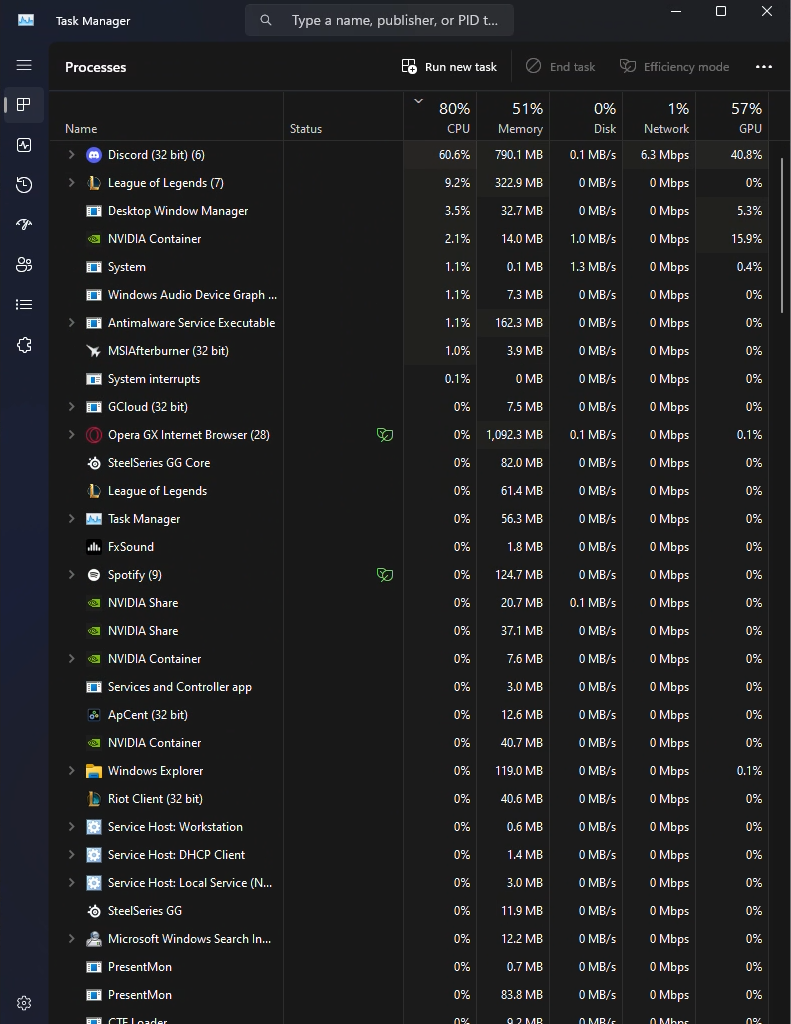Image resolution: width=791 pixels, height=1024 pixels.
Task: Sort by the Memory column header
Action: (513, 116)
